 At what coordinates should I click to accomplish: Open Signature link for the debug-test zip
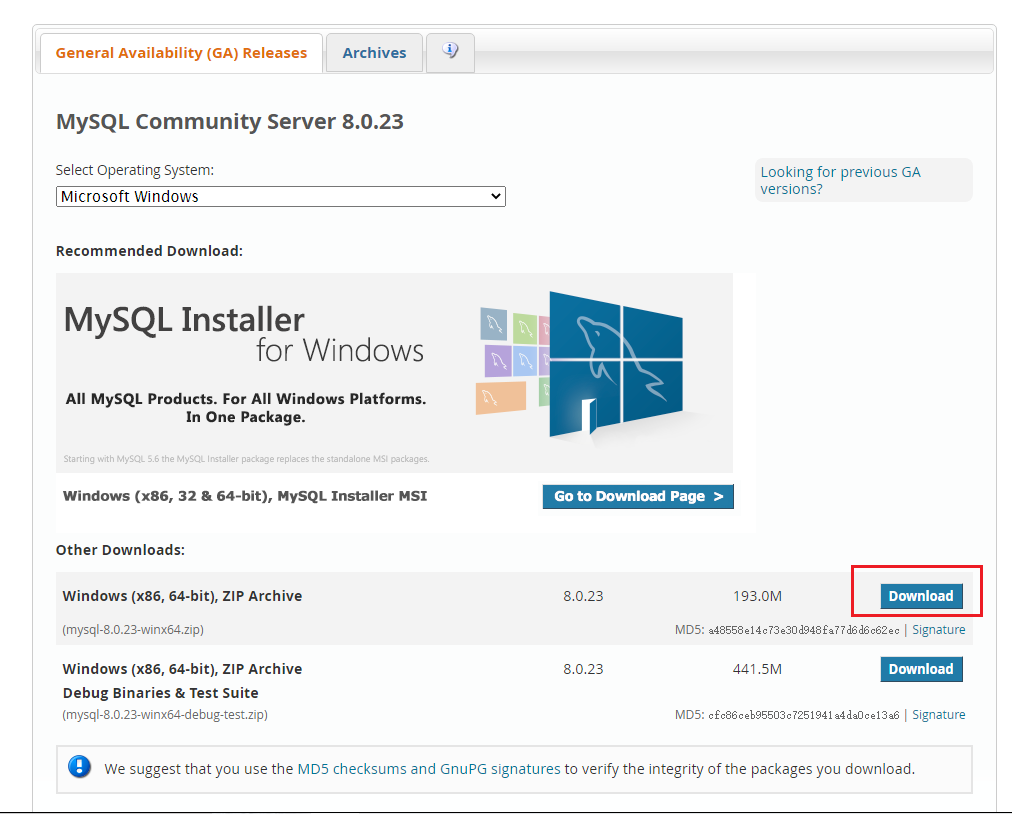coord(938,715)
